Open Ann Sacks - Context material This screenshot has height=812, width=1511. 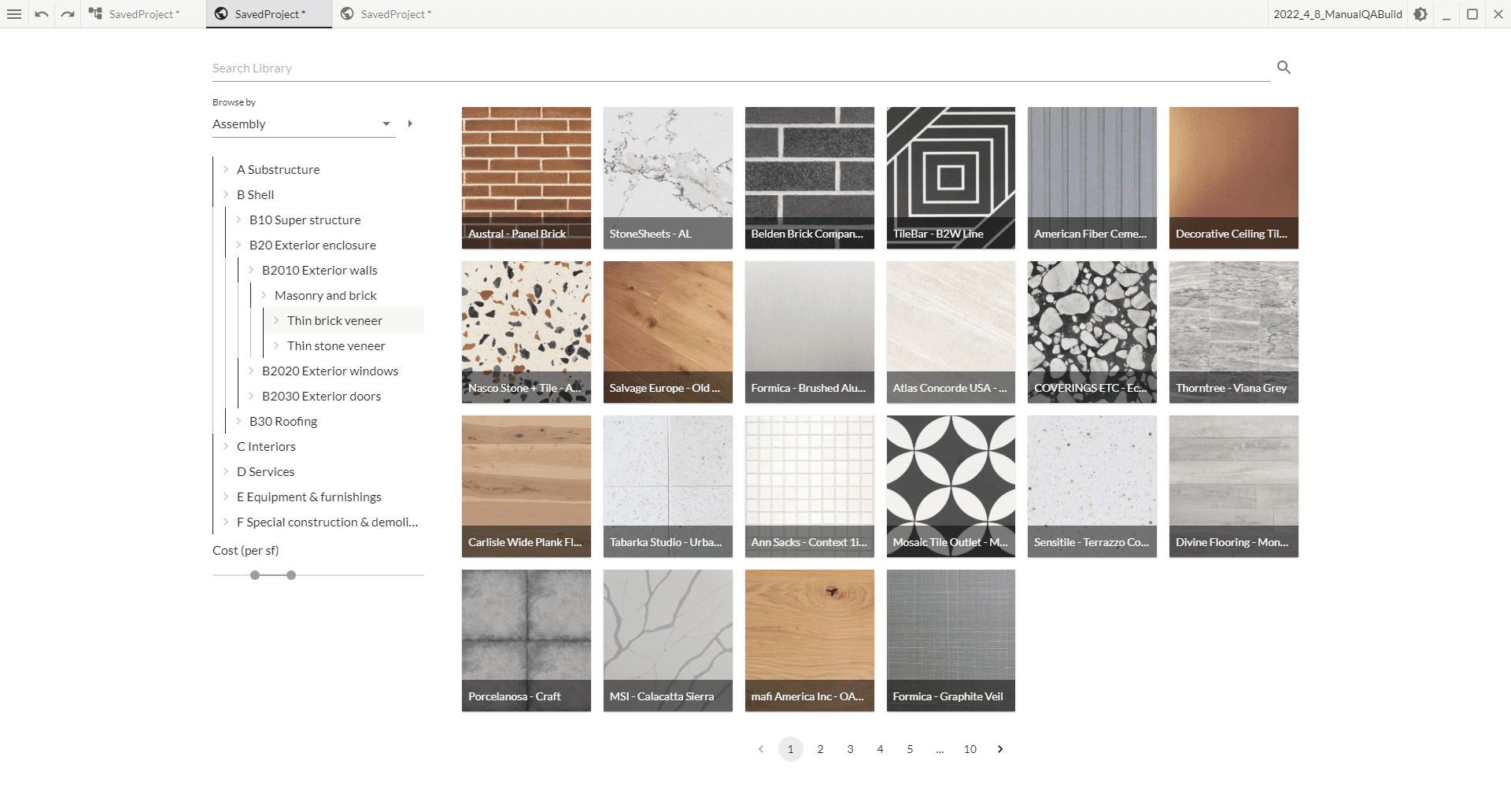click(x=809, y=486)
